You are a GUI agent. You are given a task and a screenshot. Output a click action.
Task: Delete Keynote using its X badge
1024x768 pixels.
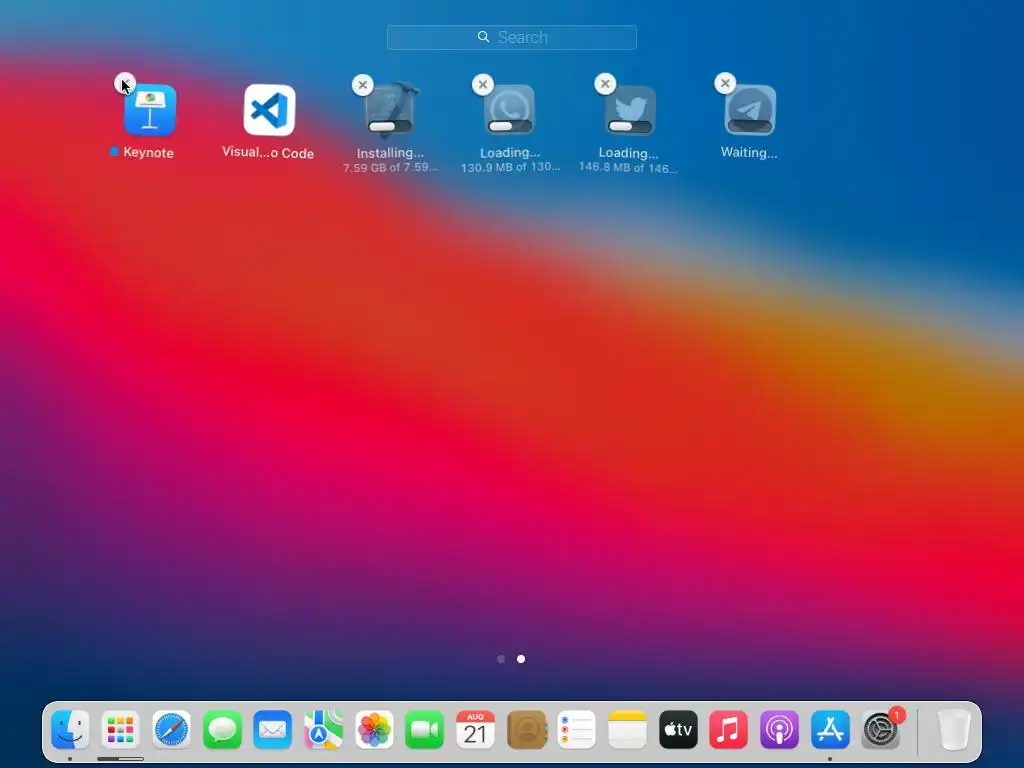[x=125, y=84]
